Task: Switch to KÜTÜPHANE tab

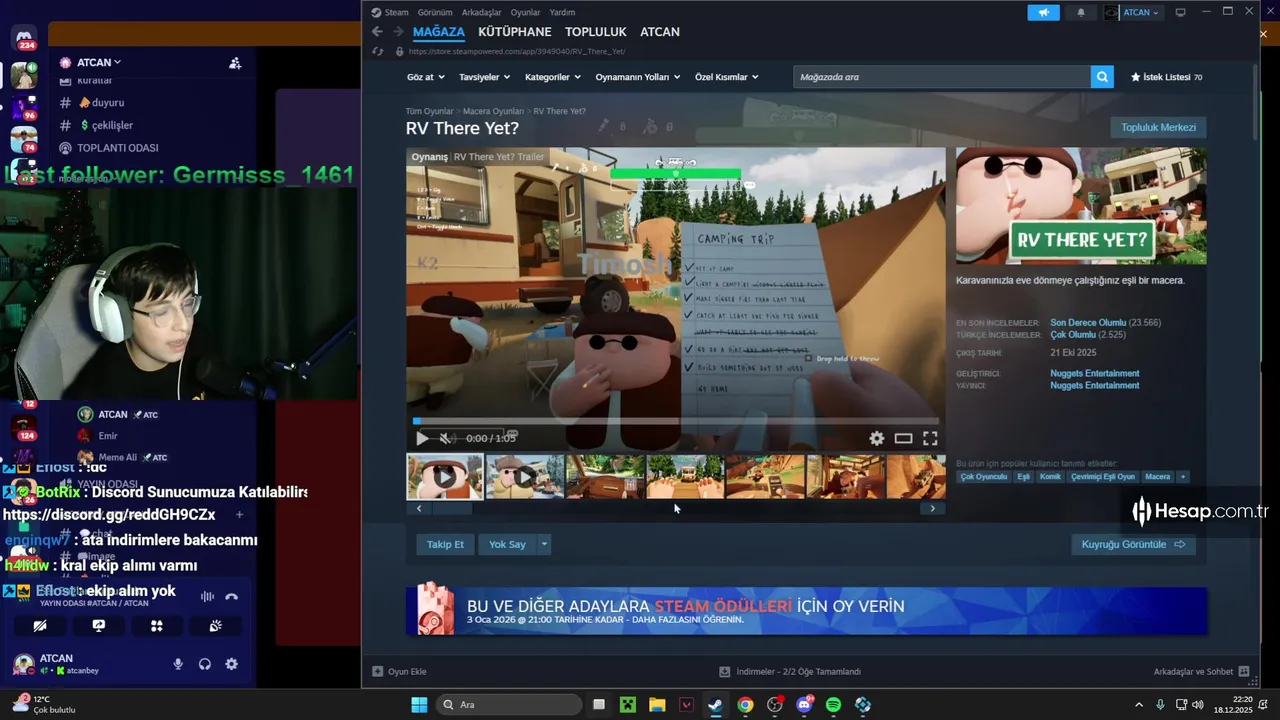Action: tap(515, 32)
